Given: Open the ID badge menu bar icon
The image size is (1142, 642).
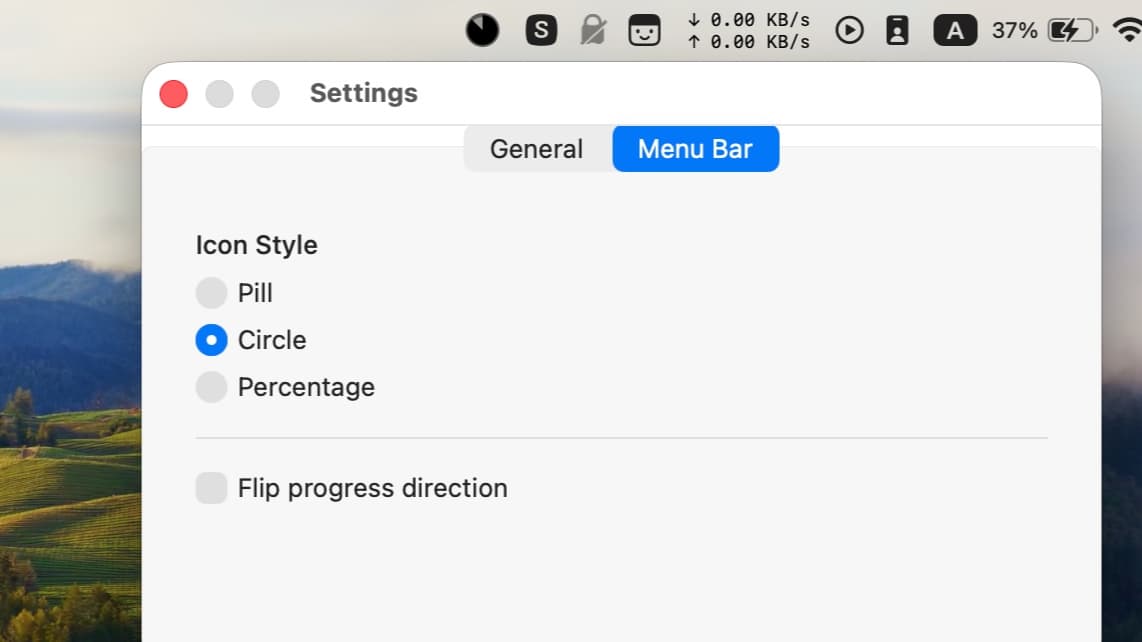Looking at the screenshot, I should 897,30.
